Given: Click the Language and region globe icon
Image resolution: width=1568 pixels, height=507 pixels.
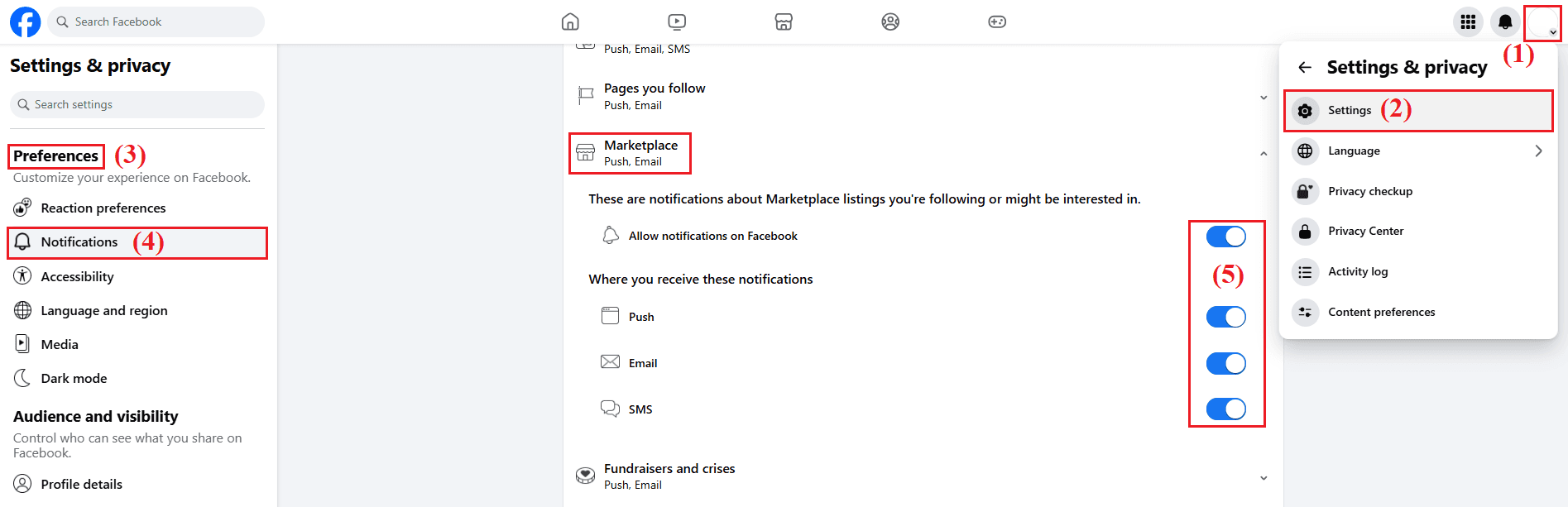Looking at the screenshot, I should (x=22, y=310).
